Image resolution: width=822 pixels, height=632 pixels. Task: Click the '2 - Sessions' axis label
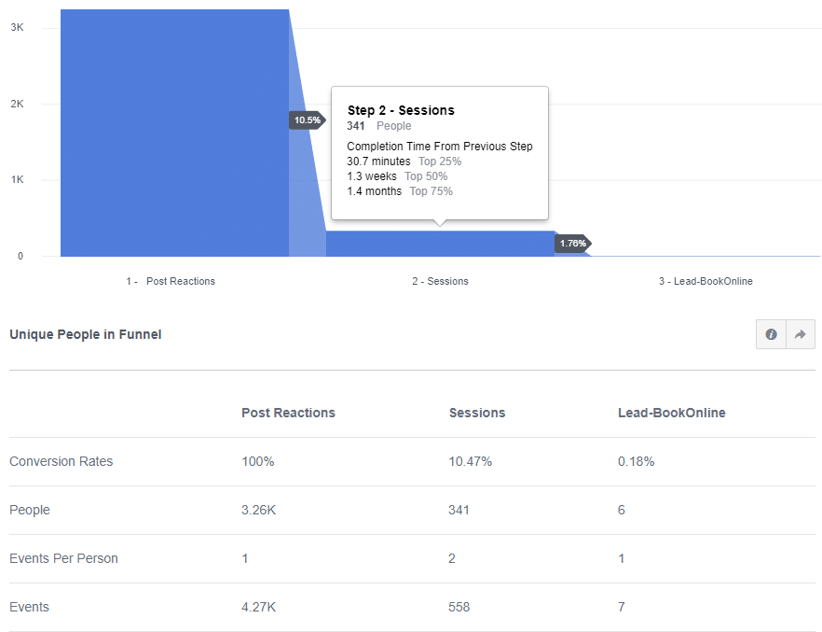[440, 281]
